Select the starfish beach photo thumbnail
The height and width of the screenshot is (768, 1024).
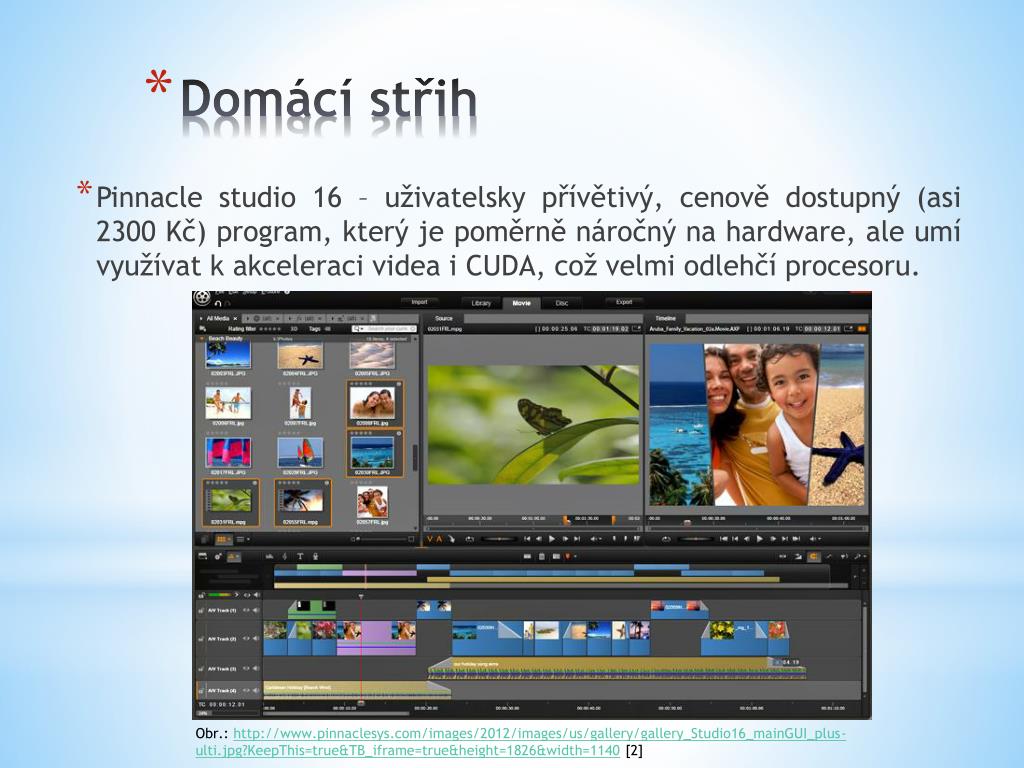(x=300, y=357)
